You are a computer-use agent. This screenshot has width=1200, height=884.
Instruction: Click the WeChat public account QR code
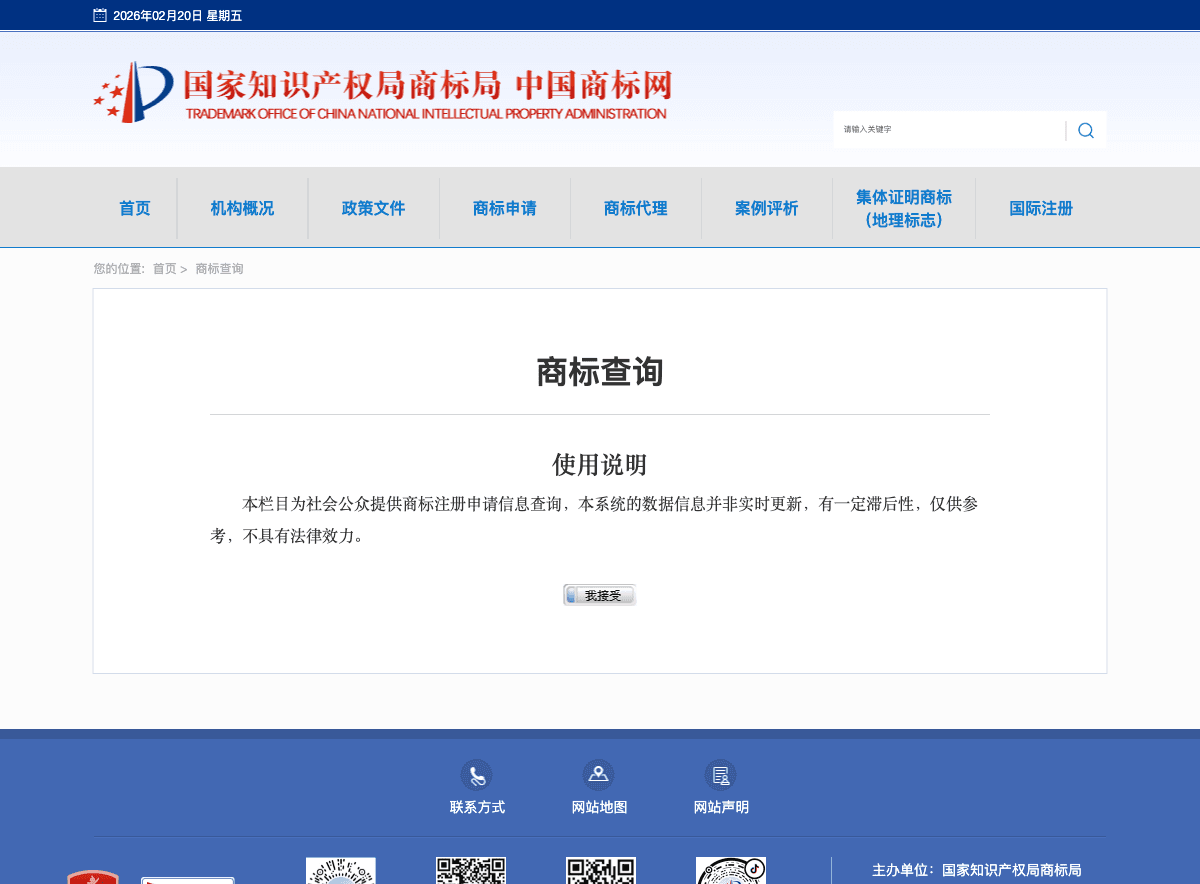470,870
